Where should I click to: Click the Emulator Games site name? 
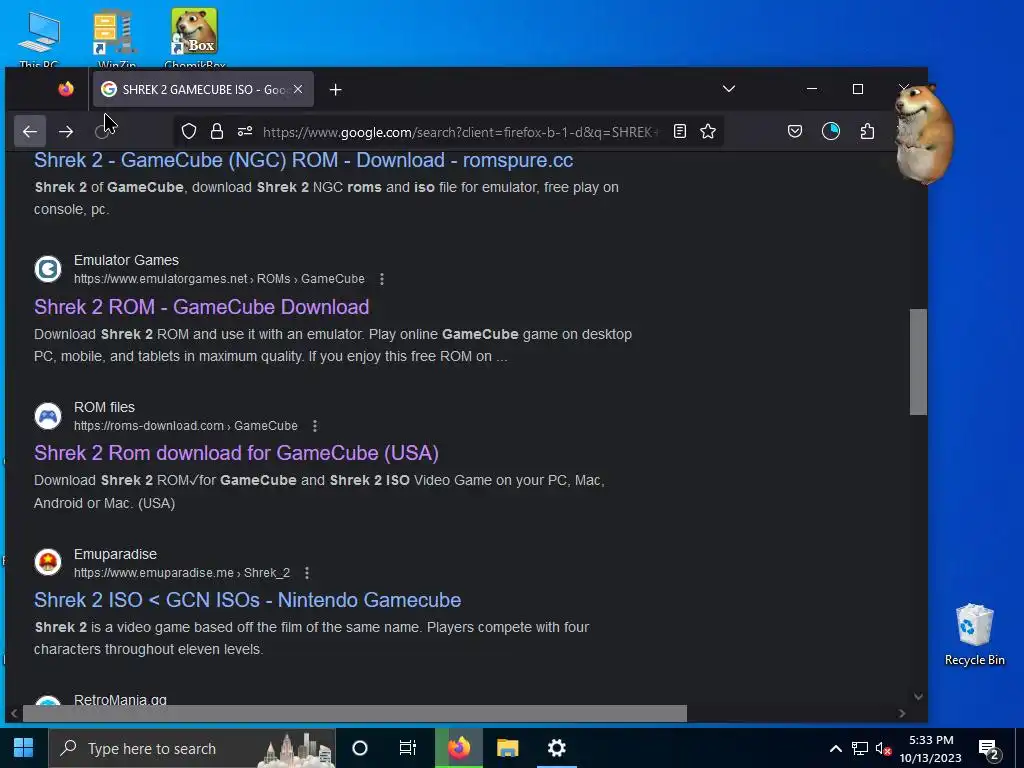126,260
